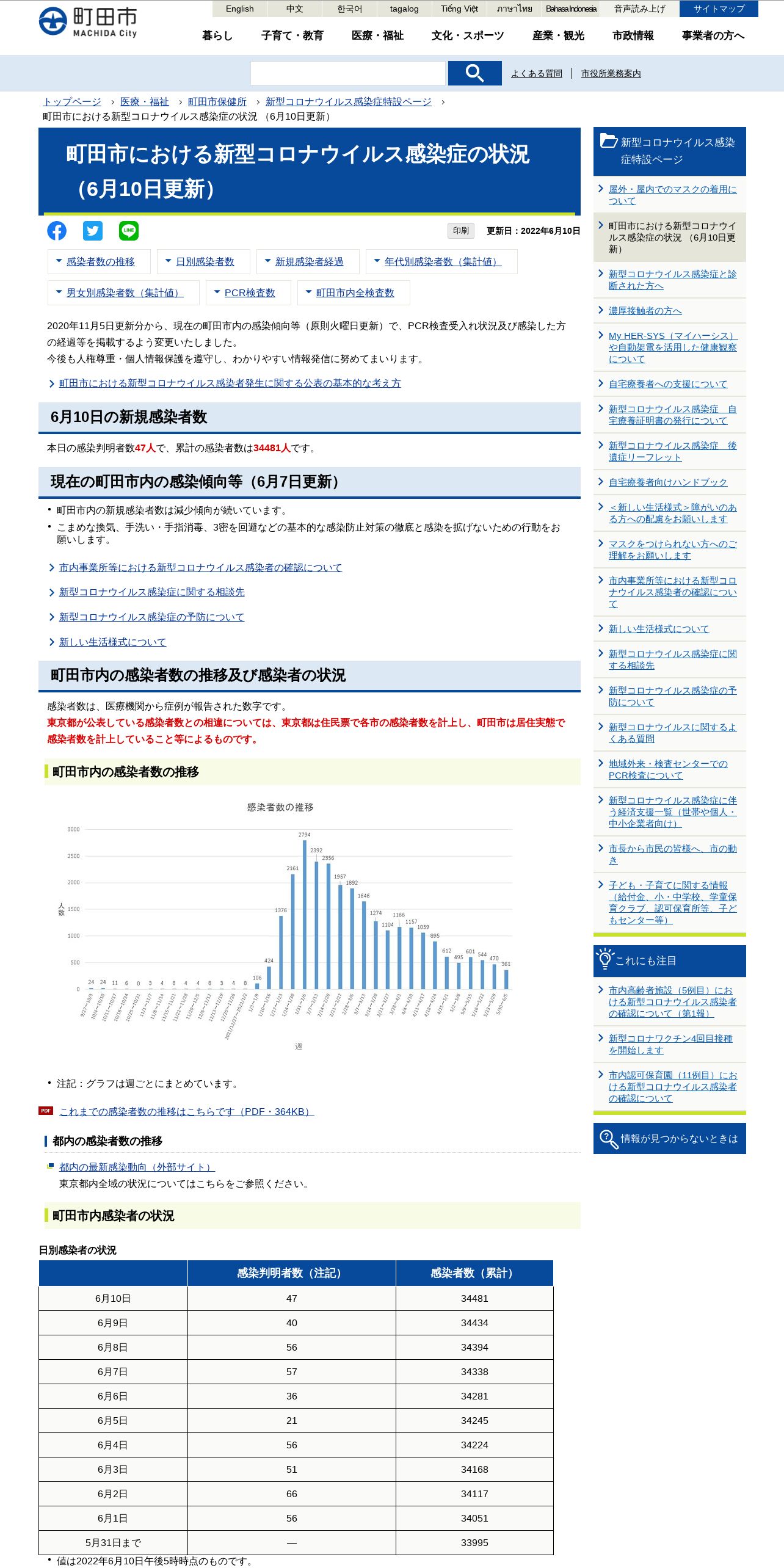Open 新型コロナワクチン4回目接種を開始します link

coord(670,1044)
